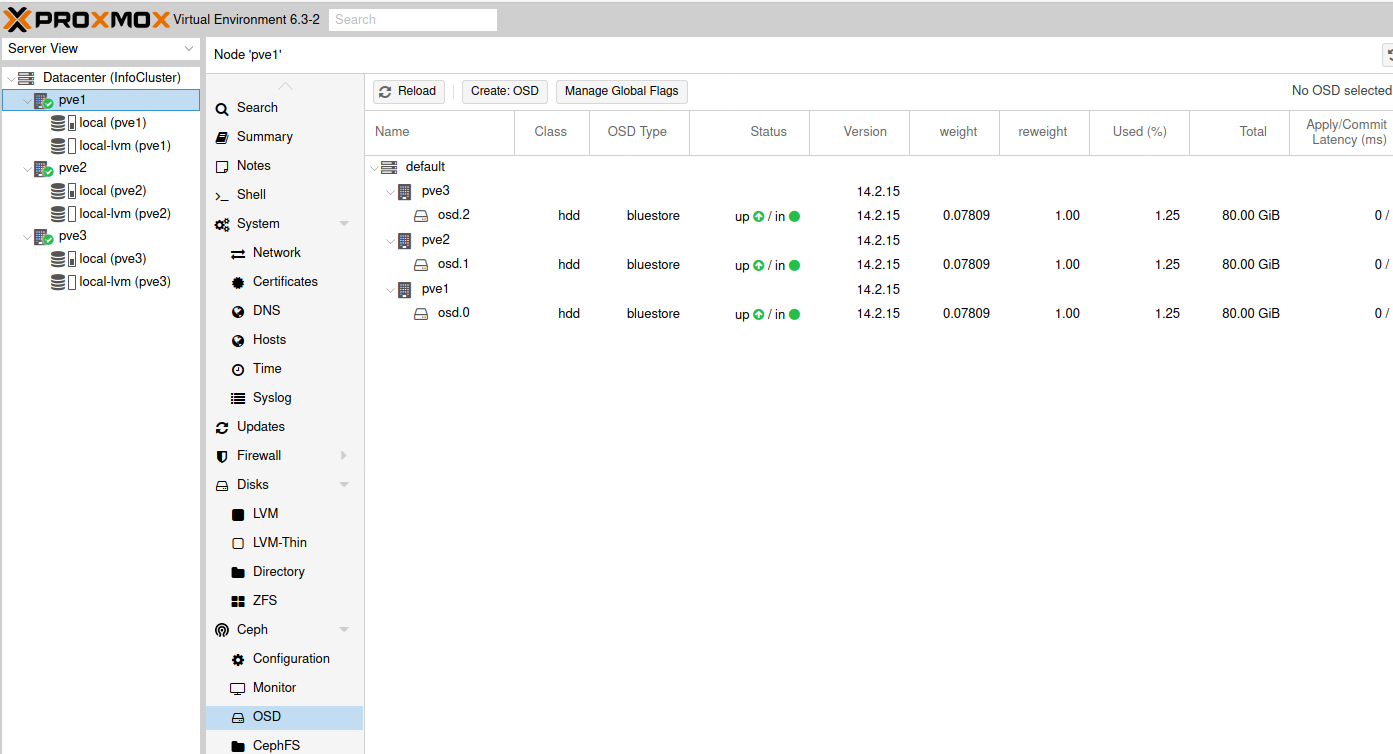Click the Firewall shield icon
The image size is (1393, 754).
tap(222, 456)
